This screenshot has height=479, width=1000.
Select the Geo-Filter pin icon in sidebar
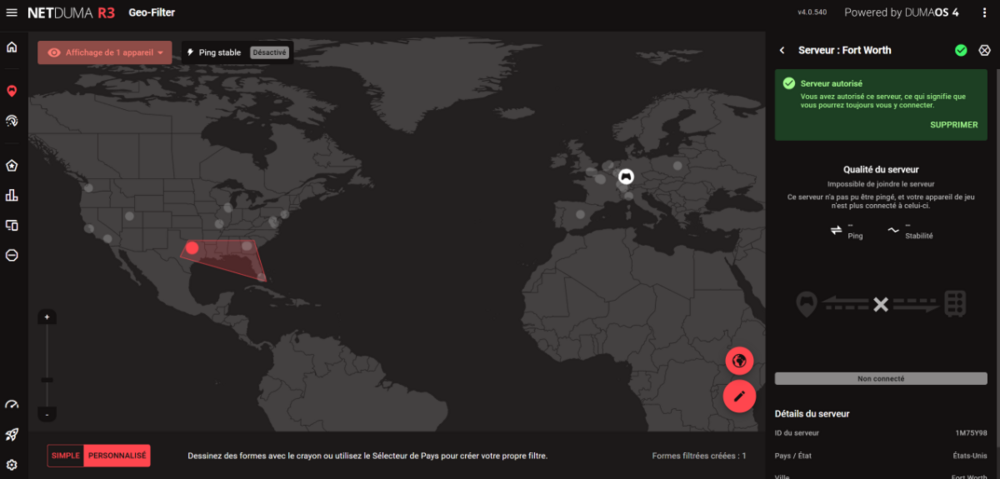[x=12, y=90]
